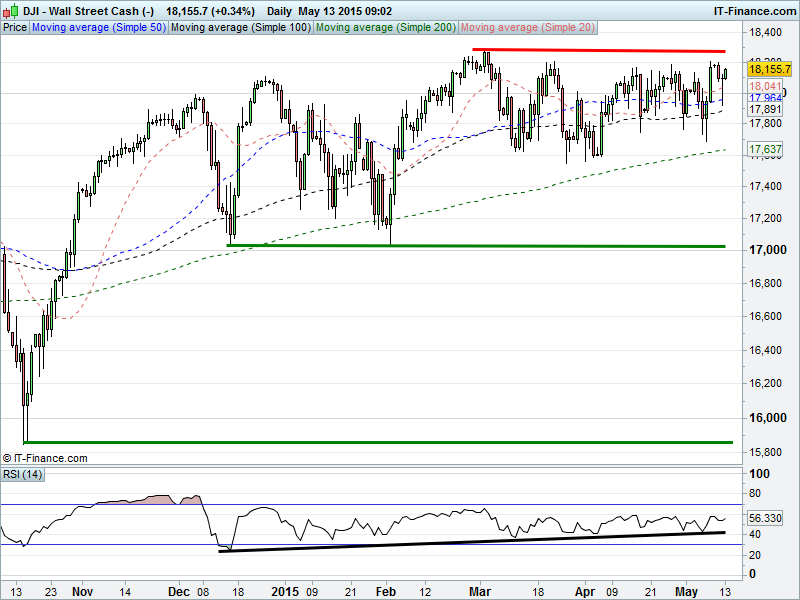Click the 2015 label on the time axis

(284, 591)
